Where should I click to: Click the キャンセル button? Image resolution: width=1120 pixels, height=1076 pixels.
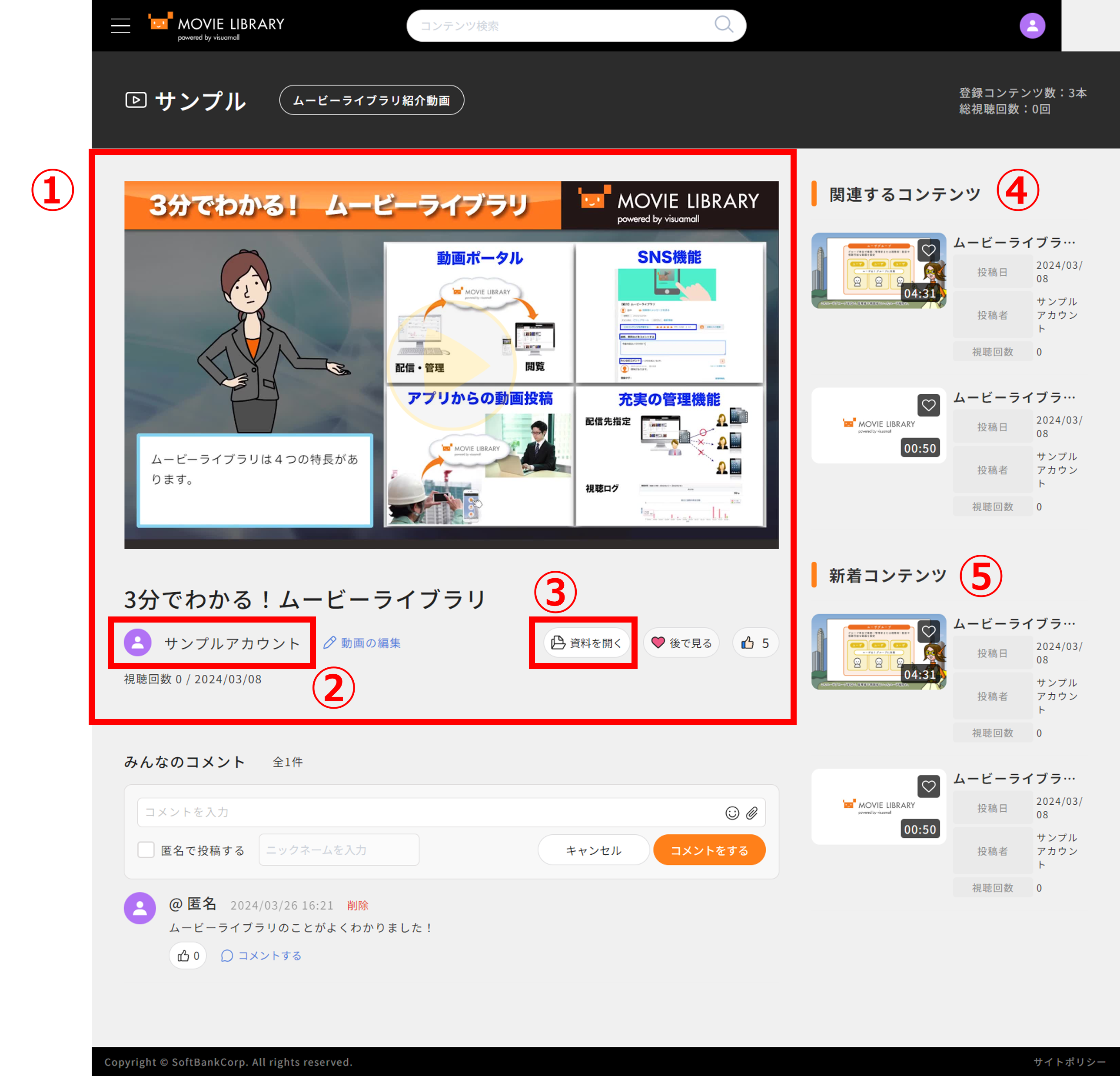(x=593, y=849)
